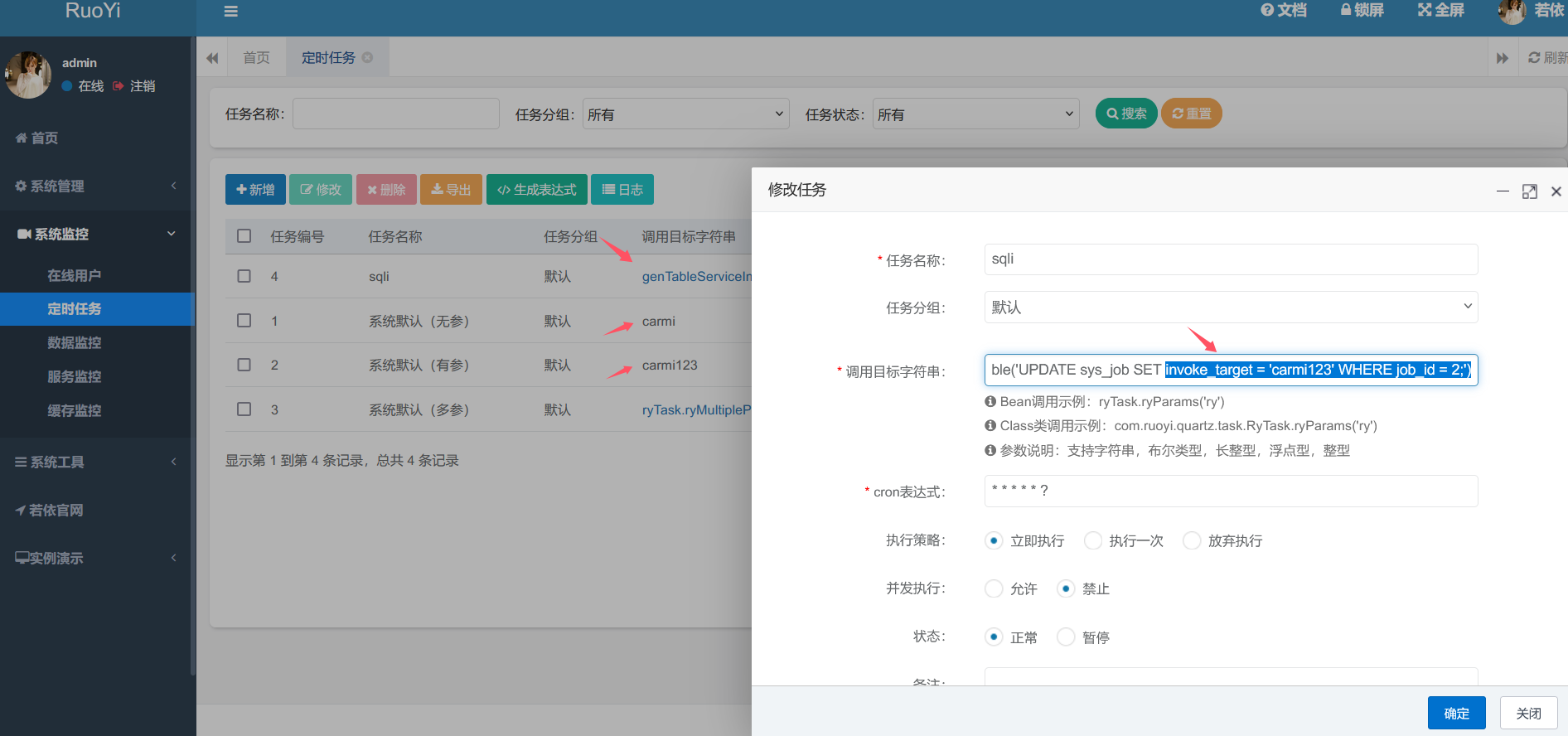Click the 删除 delete toolbar button
Viewport: 1568px width, 736px height.
386,189
